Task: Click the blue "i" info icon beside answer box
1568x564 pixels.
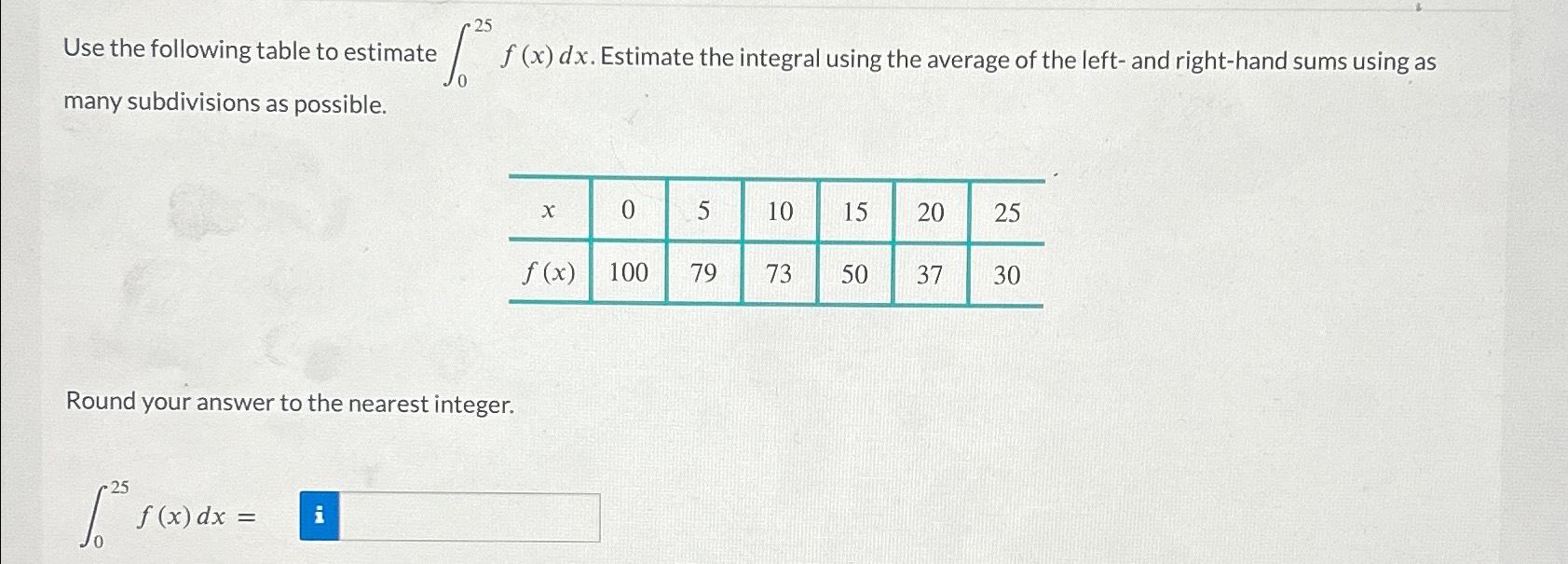Action: 320,516
